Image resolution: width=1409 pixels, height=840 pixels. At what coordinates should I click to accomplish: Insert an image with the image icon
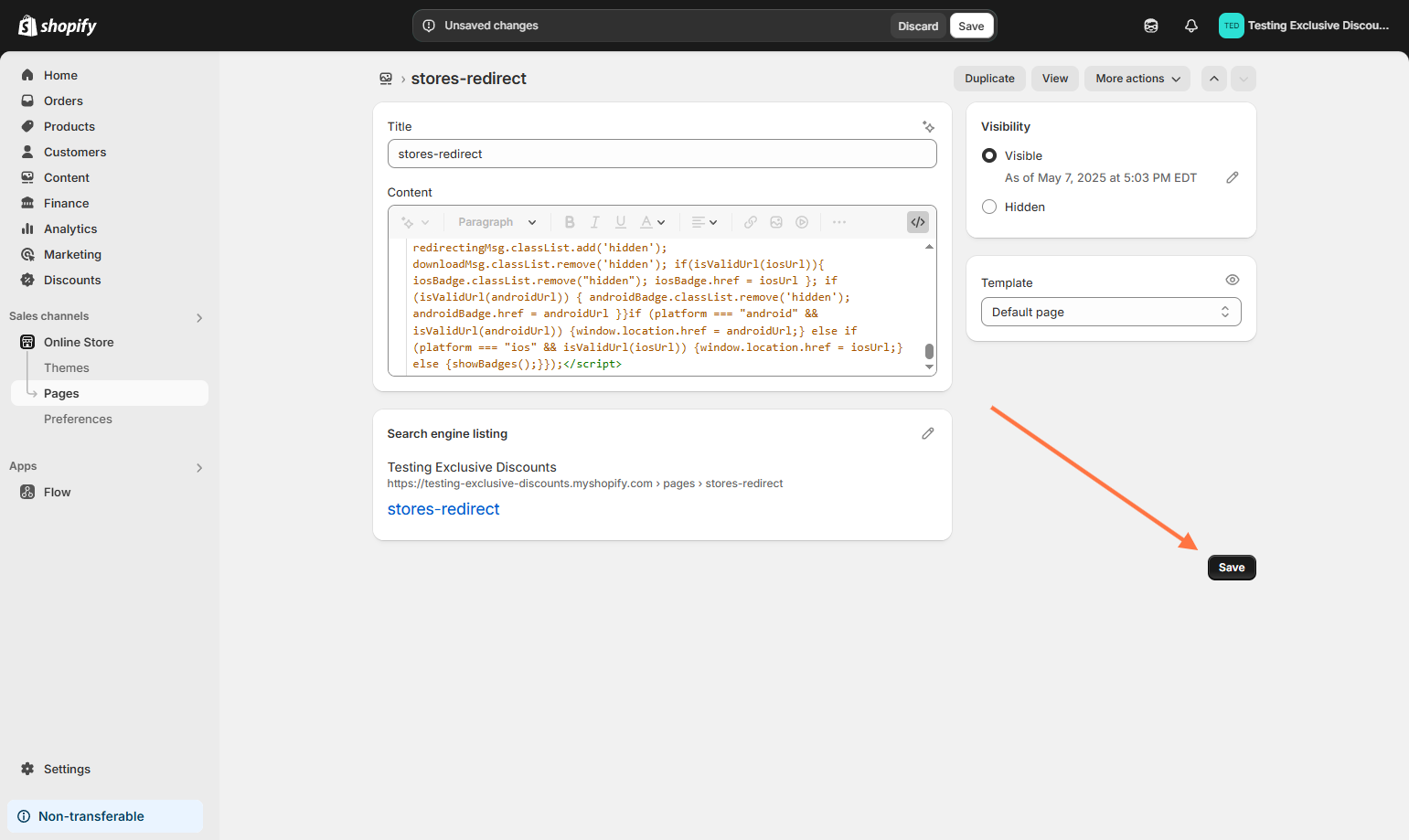click(776, 222)
